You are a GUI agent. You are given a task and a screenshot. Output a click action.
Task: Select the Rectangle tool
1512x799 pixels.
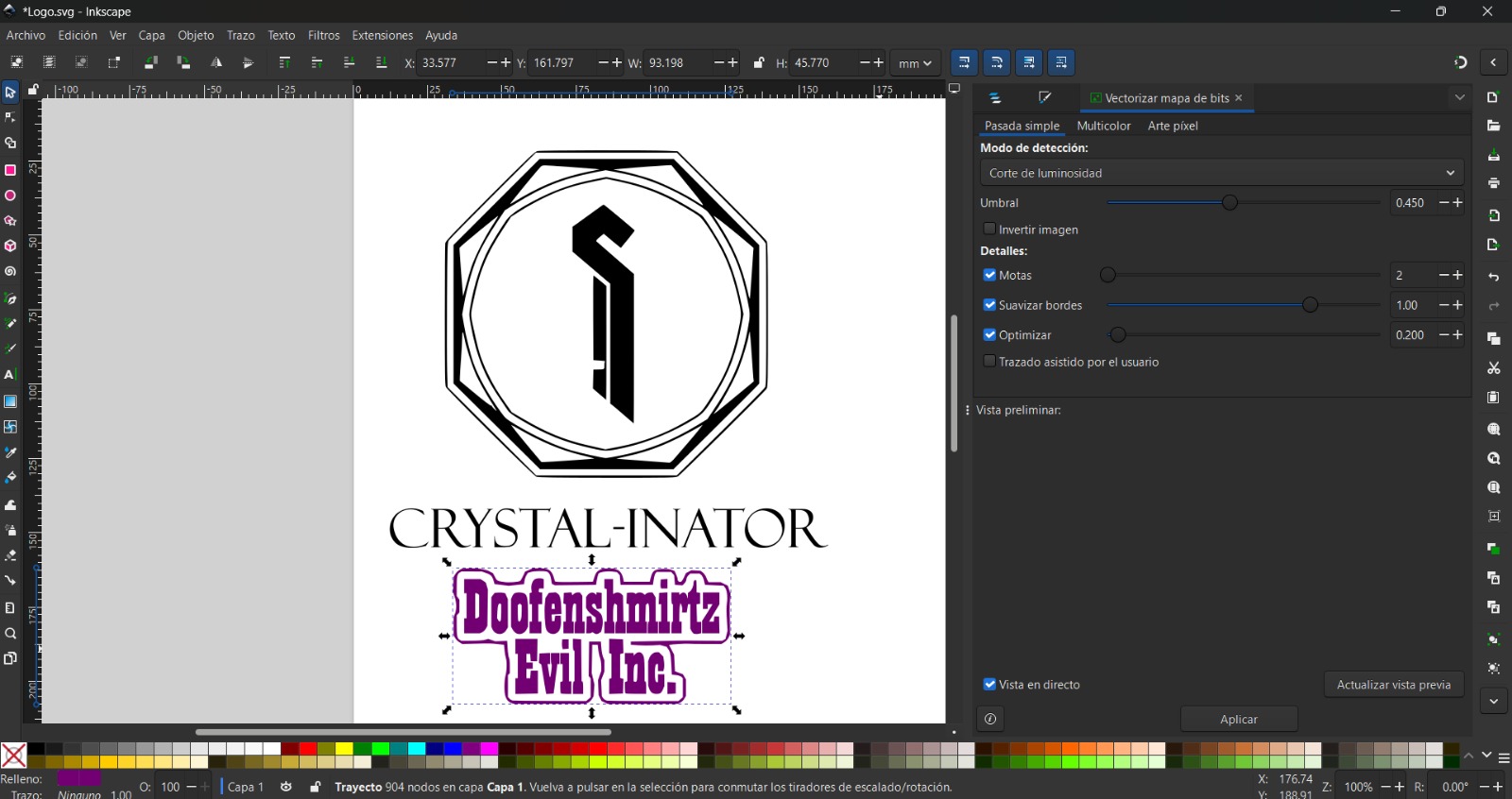(10, 171)
